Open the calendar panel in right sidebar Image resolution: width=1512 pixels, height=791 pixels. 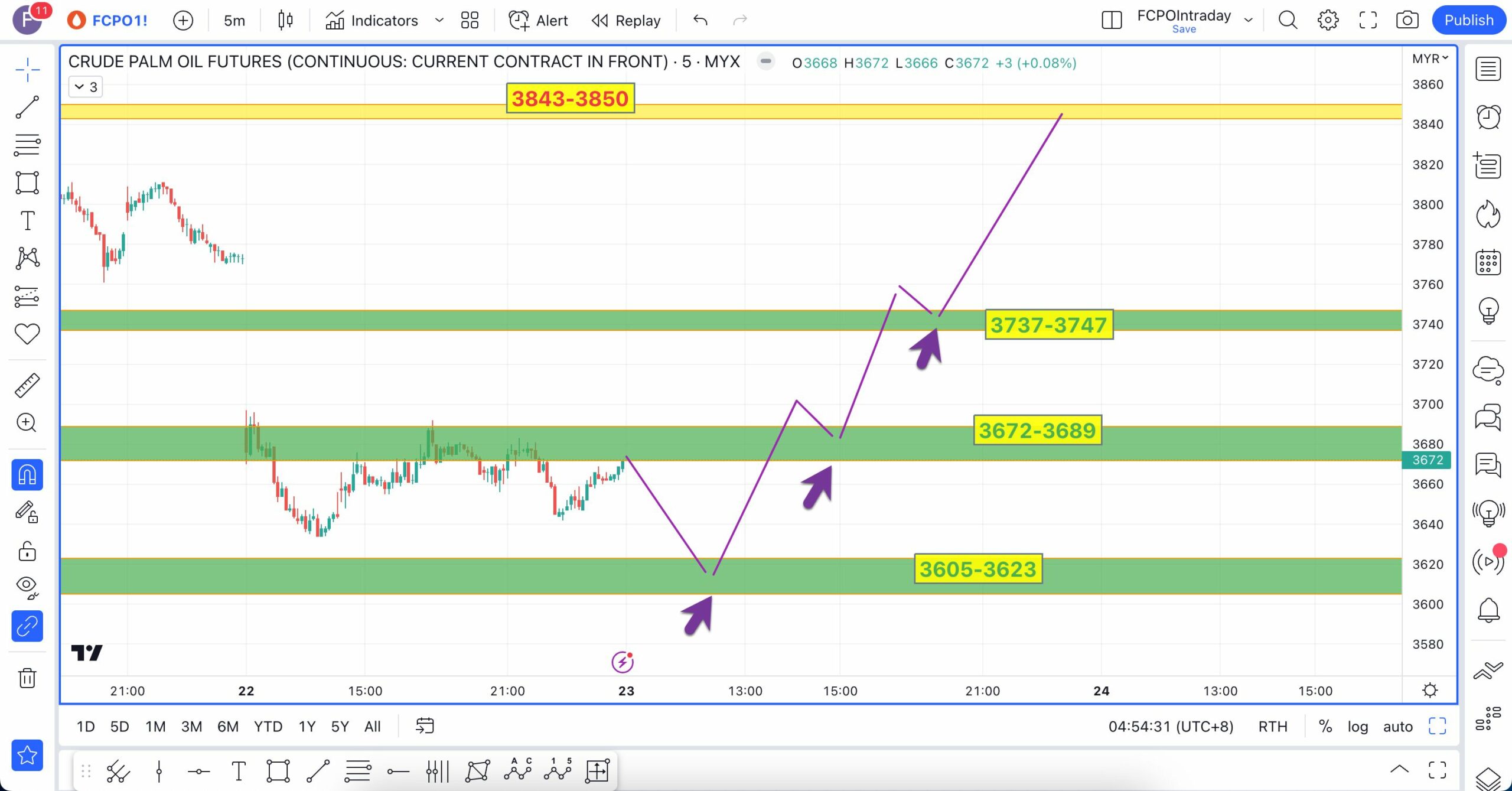pyautogui.click(x=1488, y=262)
